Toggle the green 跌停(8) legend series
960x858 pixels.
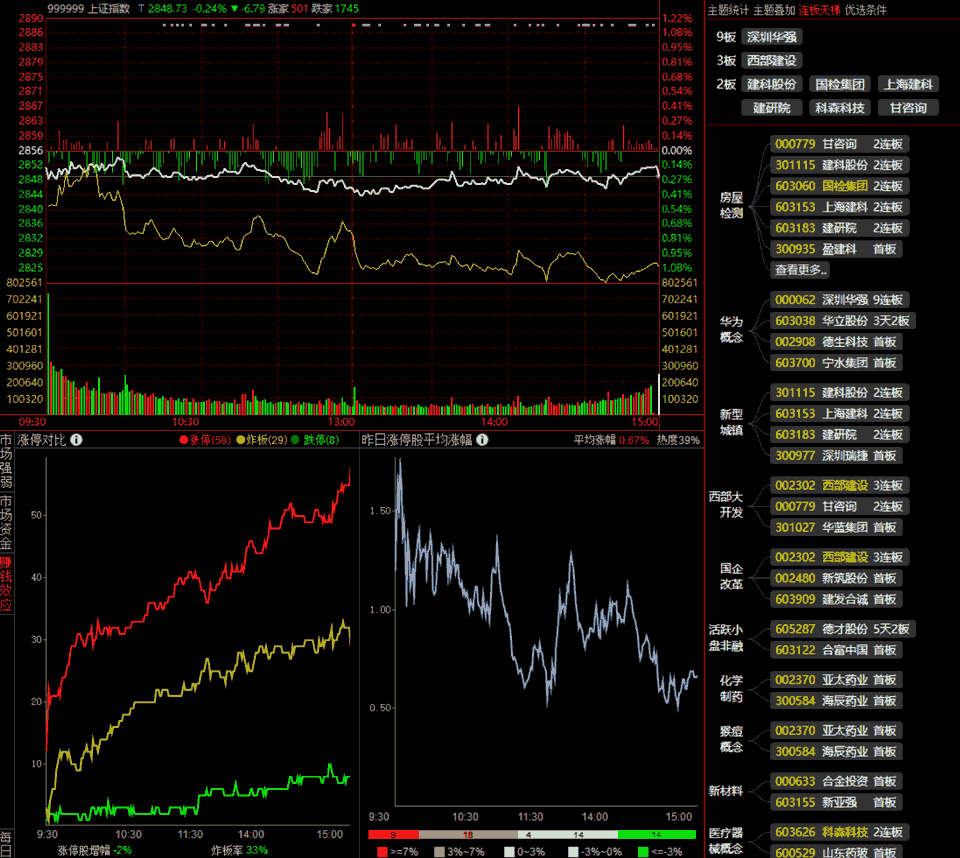click(315, 440)
